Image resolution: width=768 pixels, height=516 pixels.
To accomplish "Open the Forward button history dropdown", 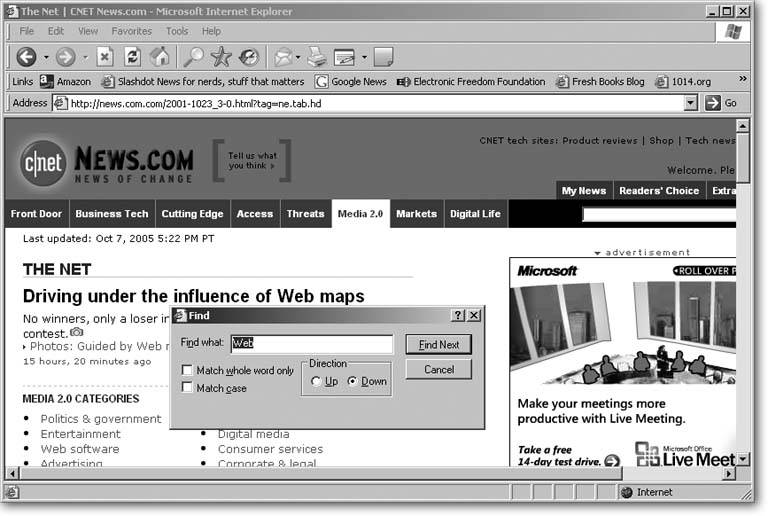I will [x=85, y=58].
